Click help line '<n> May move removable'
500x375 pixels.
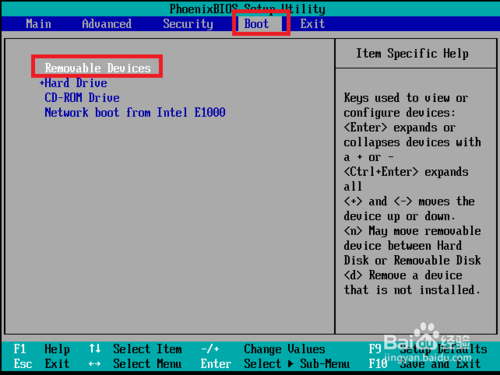coord(412,231)
